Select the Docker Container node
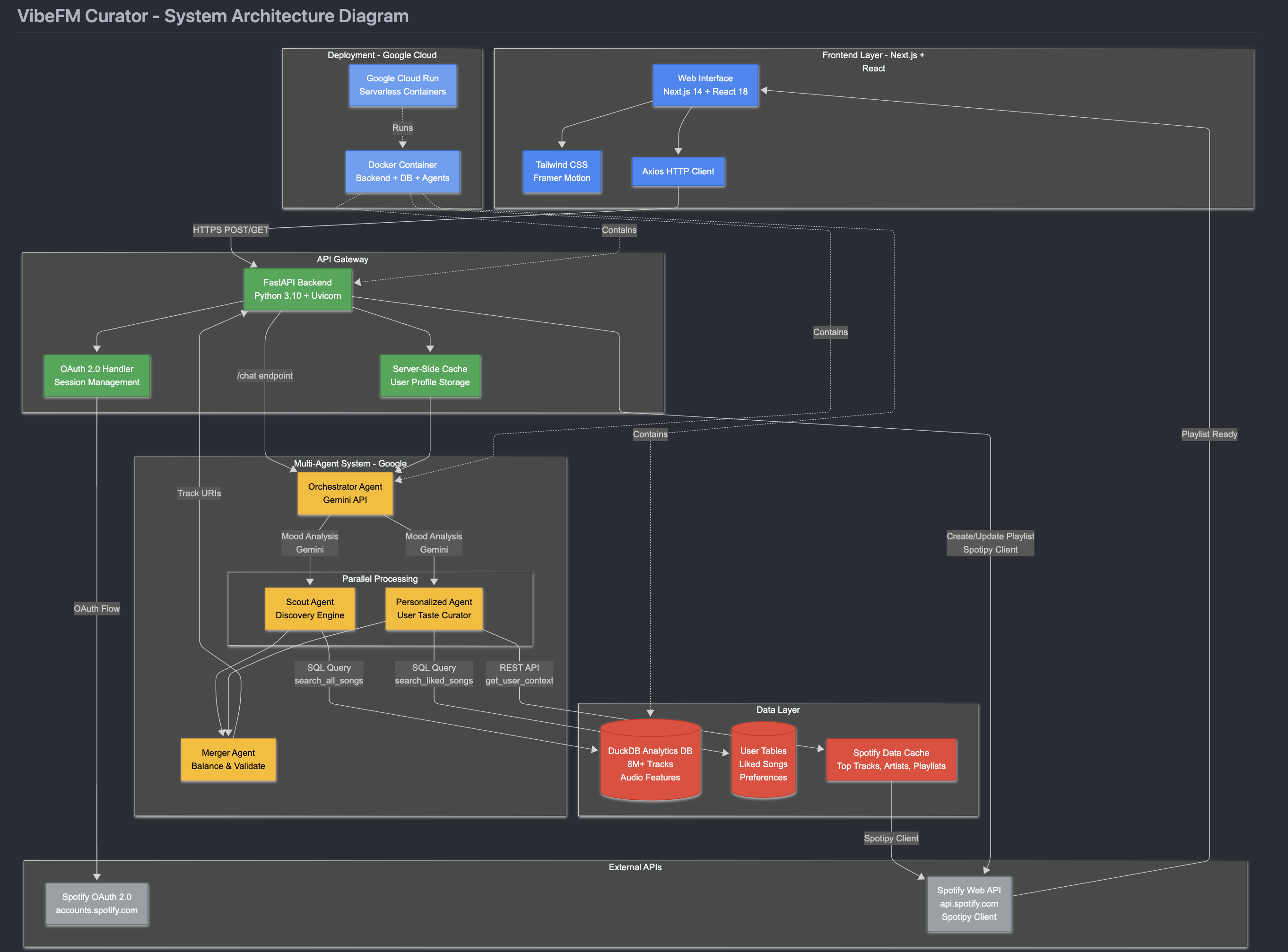This screenshot has height=952, width=1288. pyautogui.click(x=402, y=172)
